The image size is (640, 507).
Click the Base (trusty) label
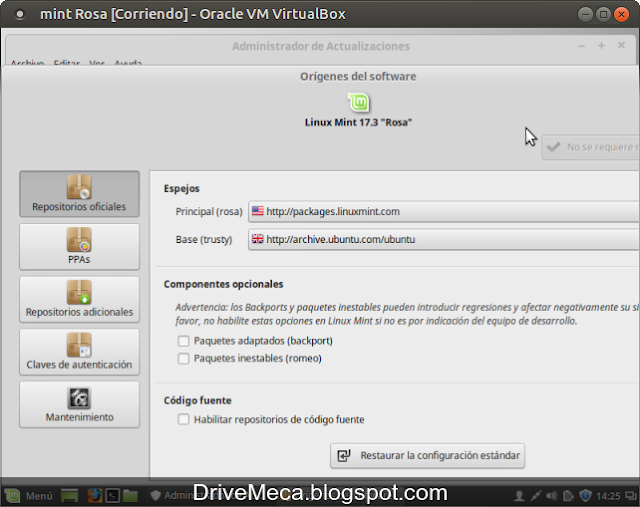(204, 239)
